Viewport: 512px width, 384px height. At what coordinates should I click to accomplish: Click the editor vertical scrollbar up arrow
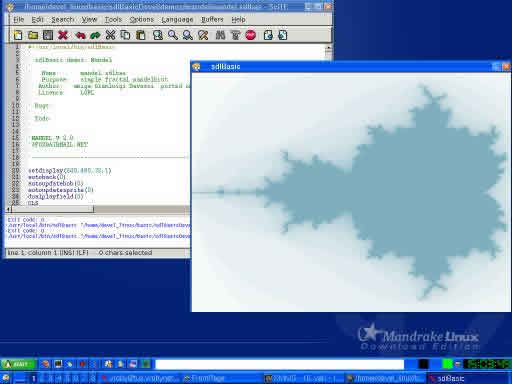click(328, 49)
